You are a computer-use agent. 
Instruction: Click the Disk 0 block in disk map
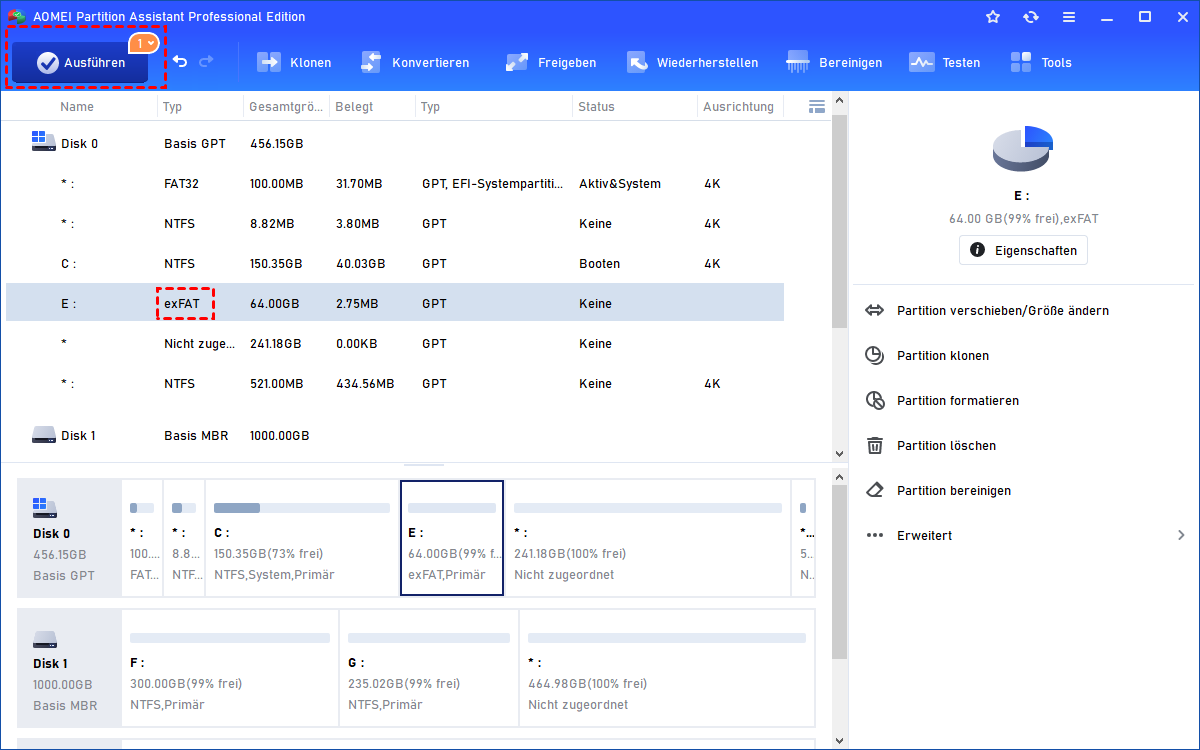coord(69,538)
